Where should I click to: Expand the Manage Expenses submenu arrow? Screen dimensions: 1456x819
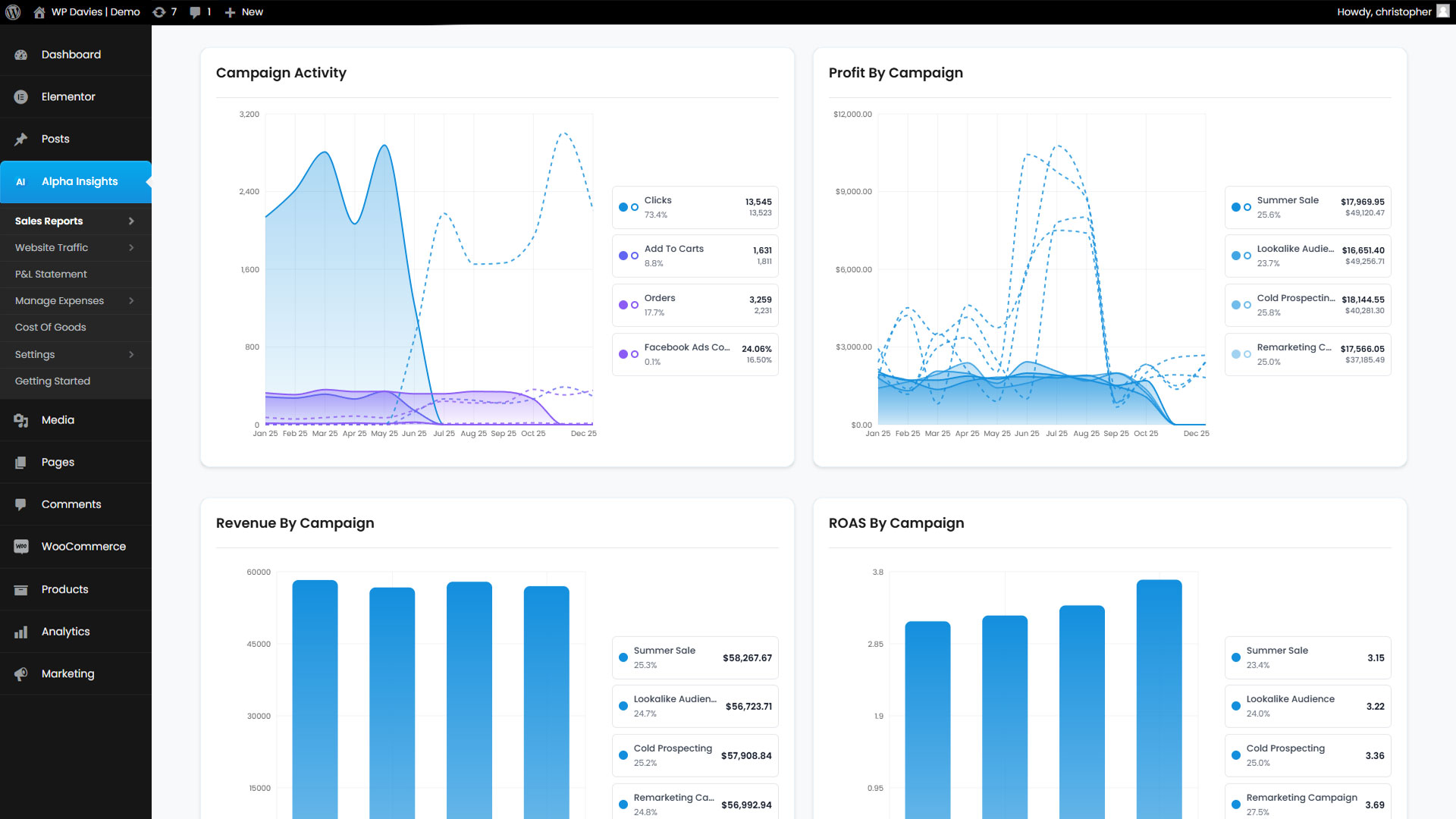(131, 301)
